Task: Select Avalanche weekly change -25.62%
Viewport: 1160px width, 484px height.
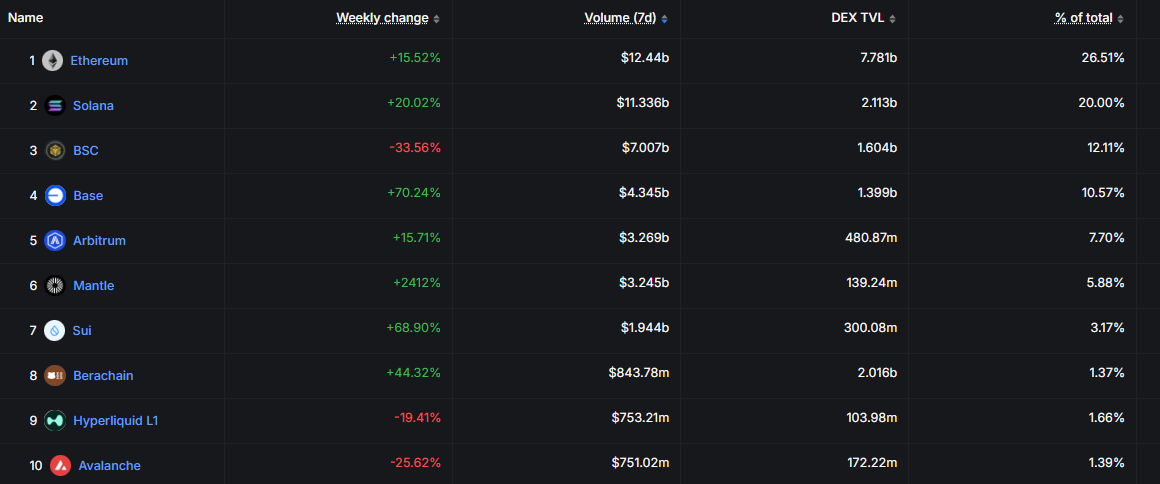Action: pyautogui.click(x=416, y=463)
